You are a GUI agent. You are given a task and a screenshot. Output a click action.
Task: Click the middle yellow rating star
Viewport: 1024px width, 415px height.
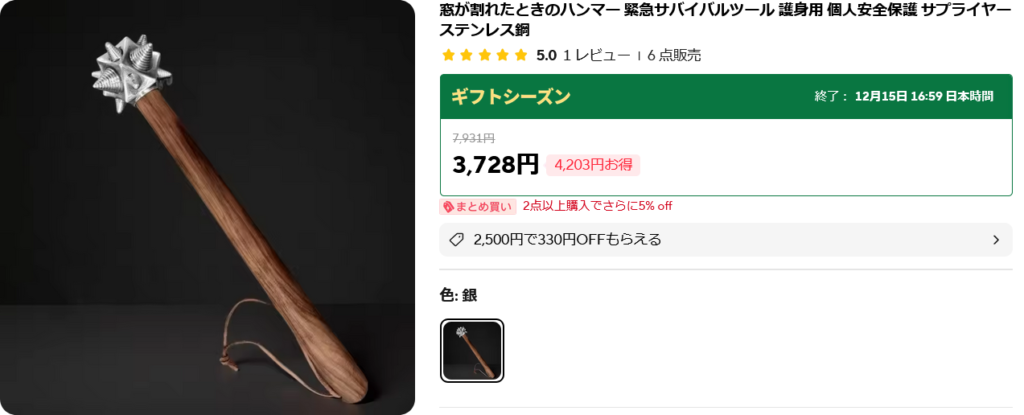[485, 56]
